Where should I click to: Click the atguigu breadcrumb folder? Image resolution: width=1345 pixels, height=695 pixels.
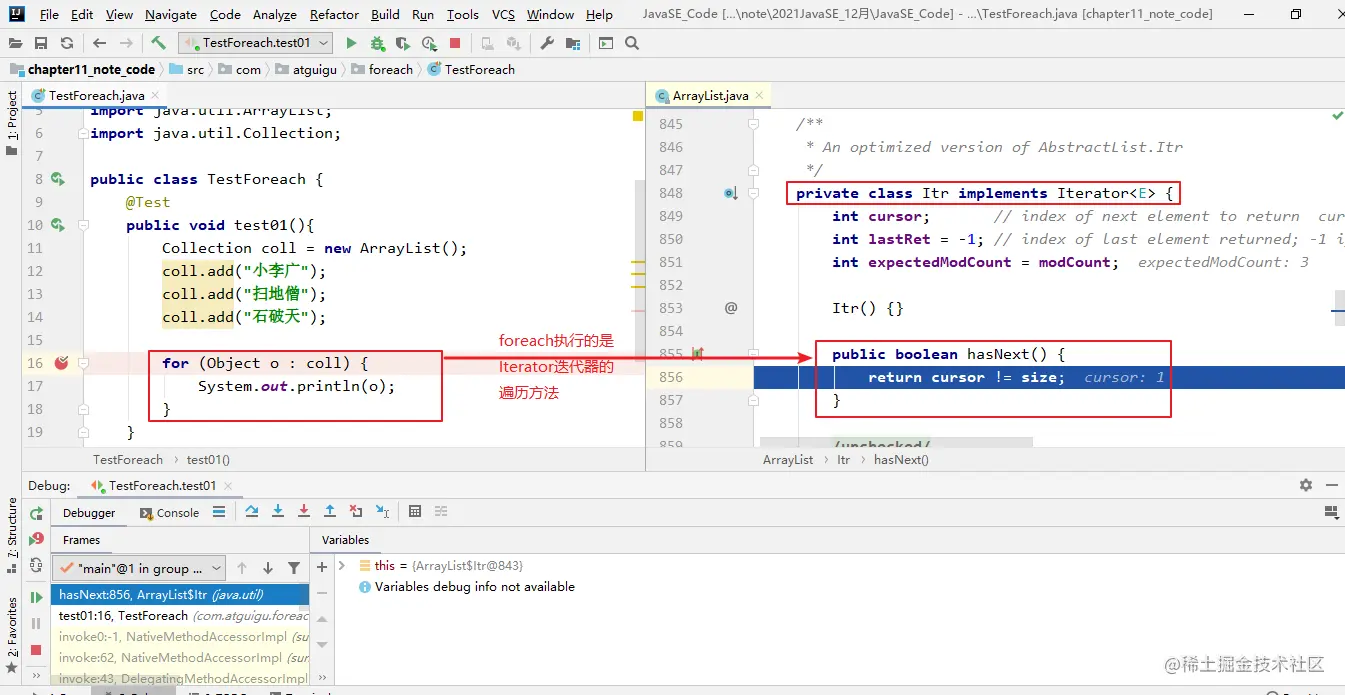pos(306,69)
